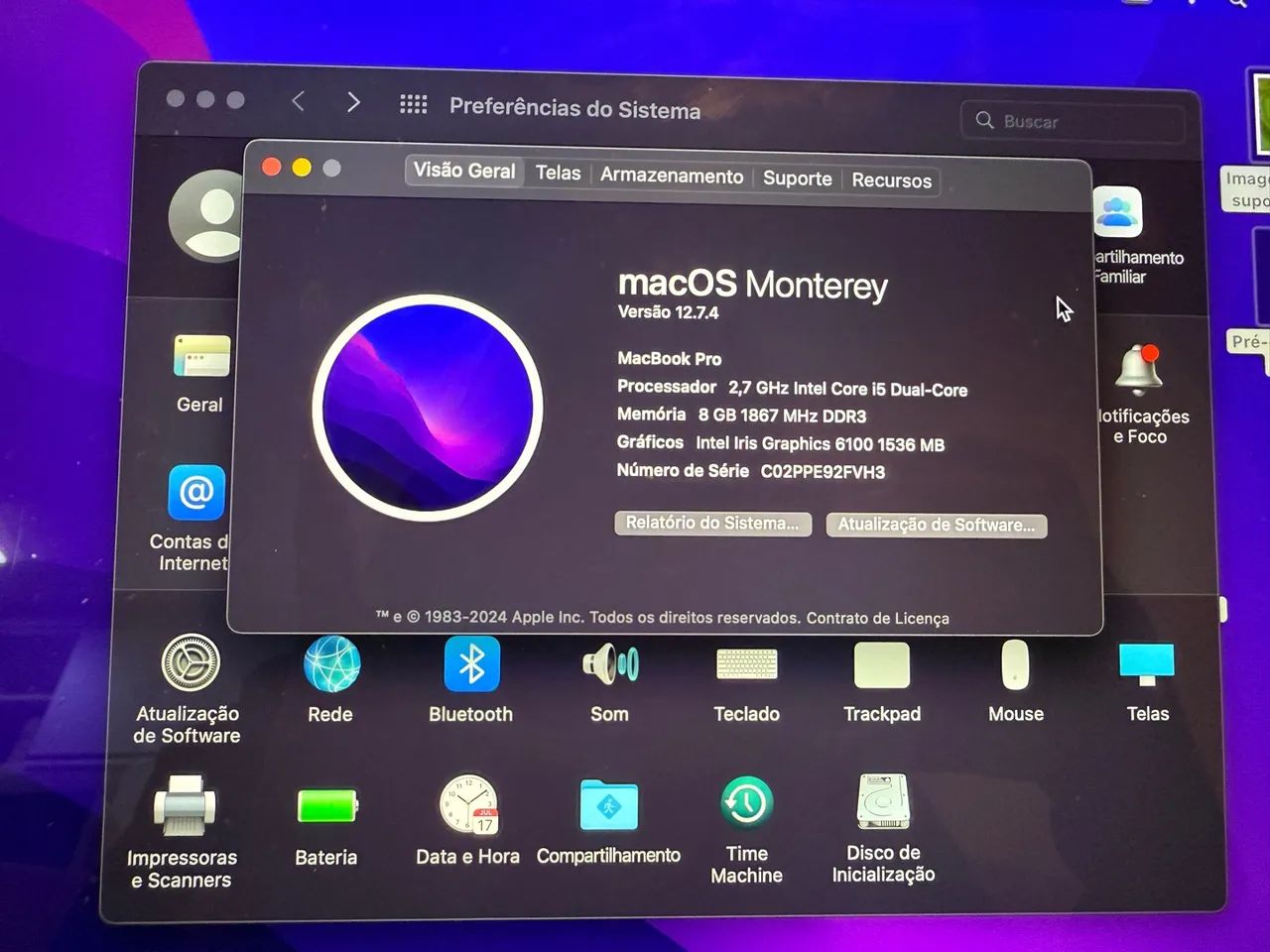Open Bluetooth preferences

[471, 663]
